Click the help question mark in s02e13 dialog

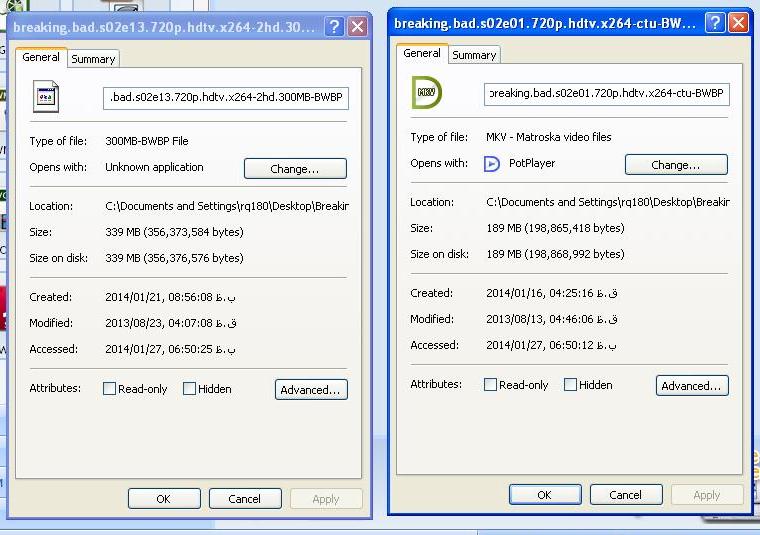pos(334,26)
